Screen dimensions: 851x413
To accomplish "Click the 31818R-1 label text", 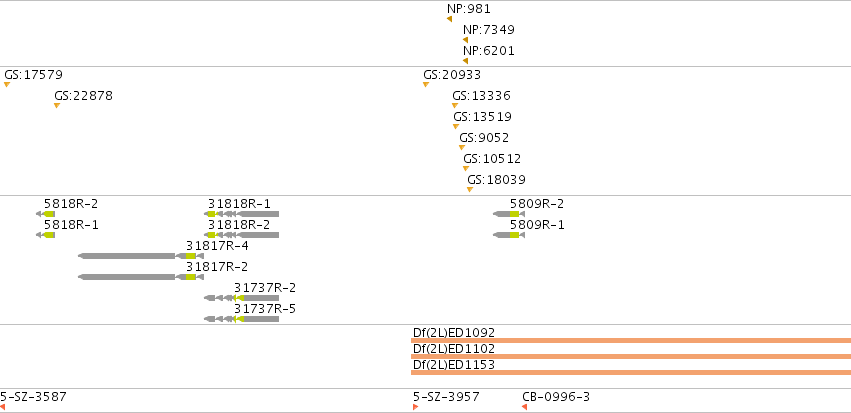I will click(239, 204).
